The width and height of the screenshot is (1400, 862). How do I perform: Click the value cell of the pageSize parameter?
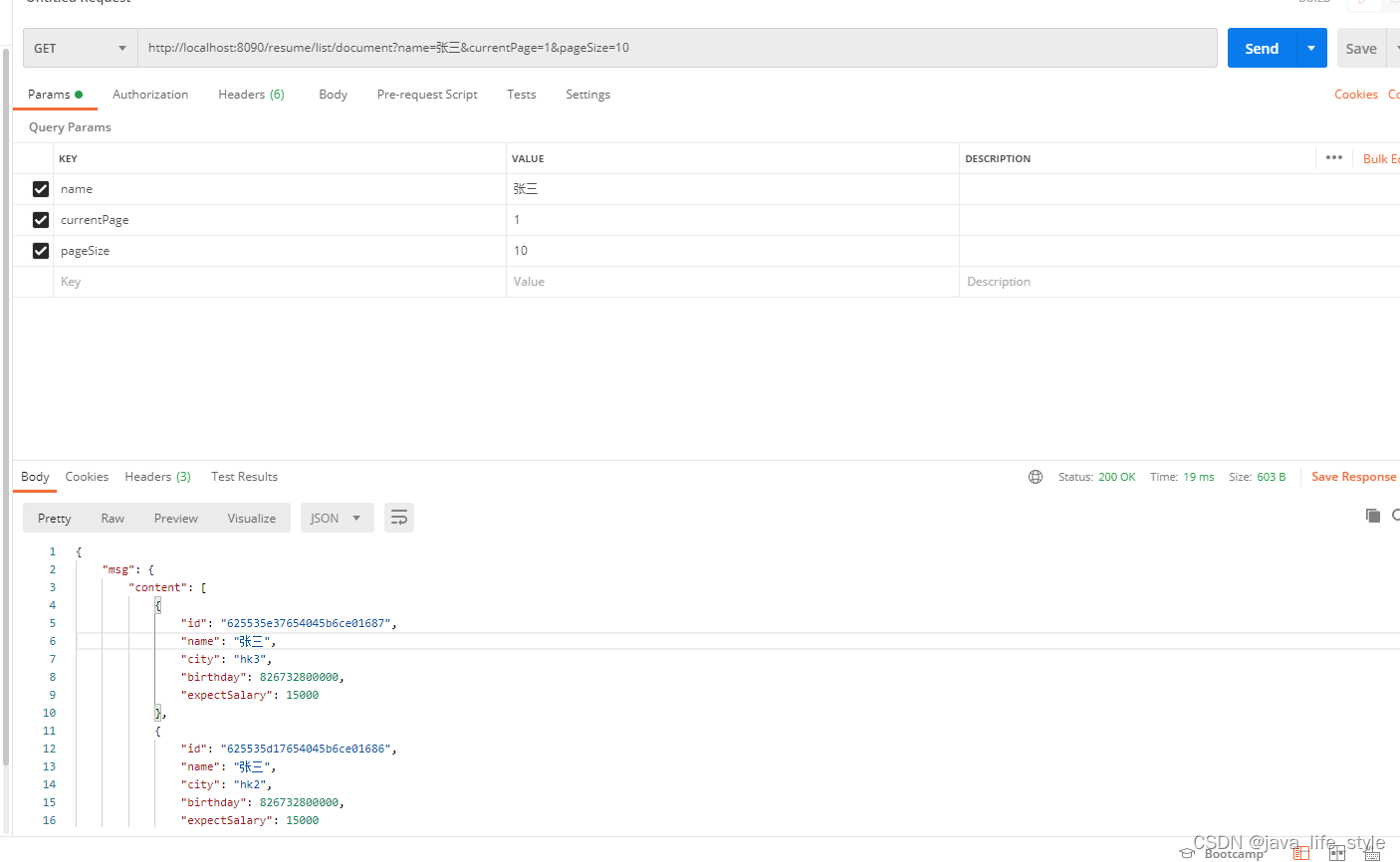[x=732, y=251]
